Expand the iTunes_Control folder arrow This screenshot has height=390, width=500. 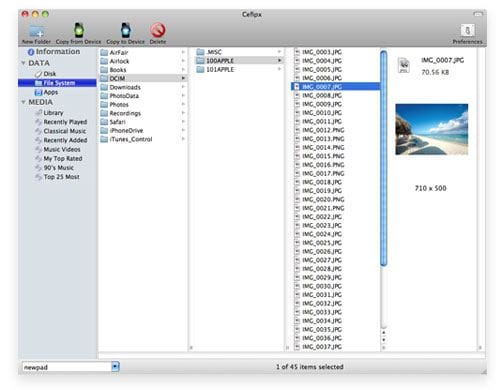(x=183, y=139)
